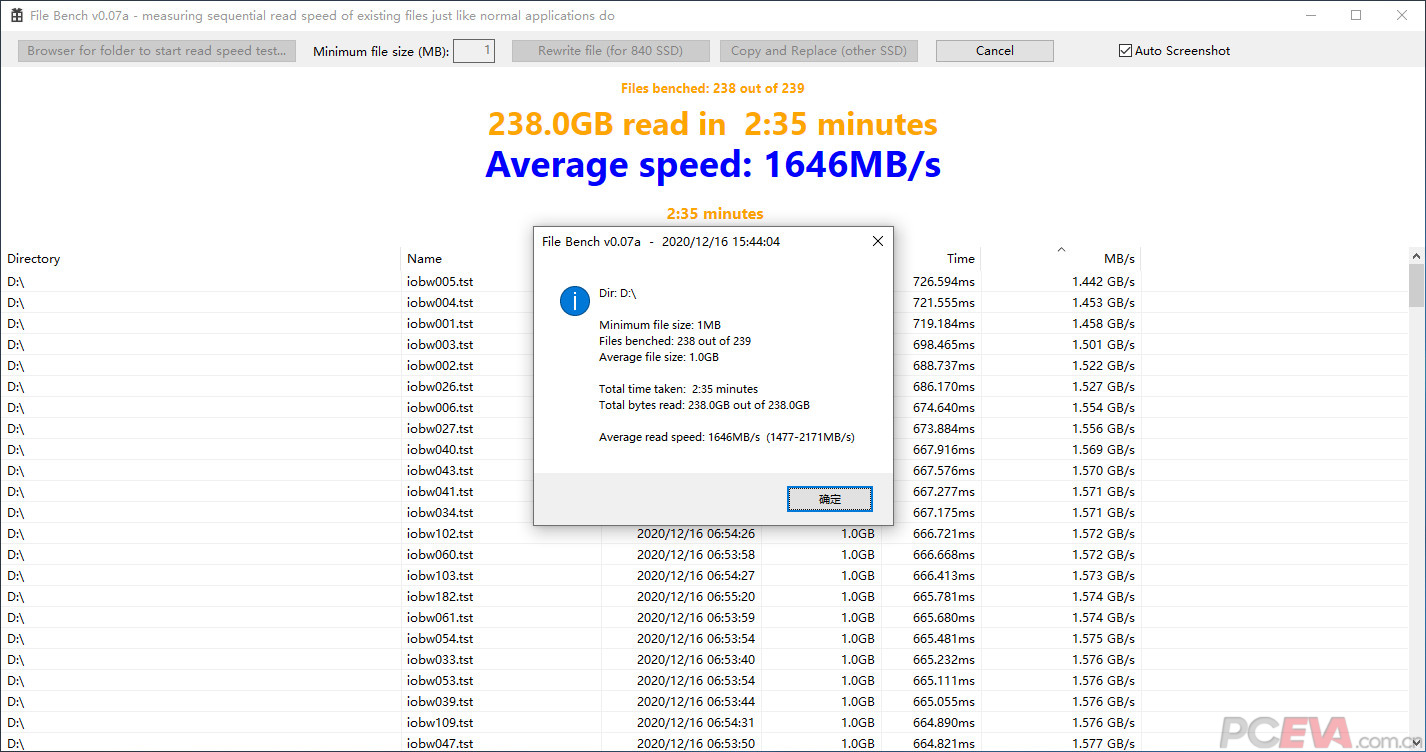Image resolution: width=1426 pixels, height=752 pixels.
Task: Click the blue info icon in the dialog
Action: (x=574, y=300)
